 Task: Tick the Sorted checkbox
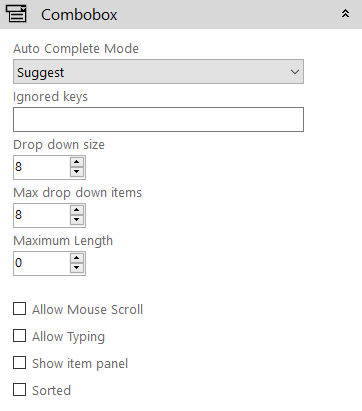[x=19, y=390]
